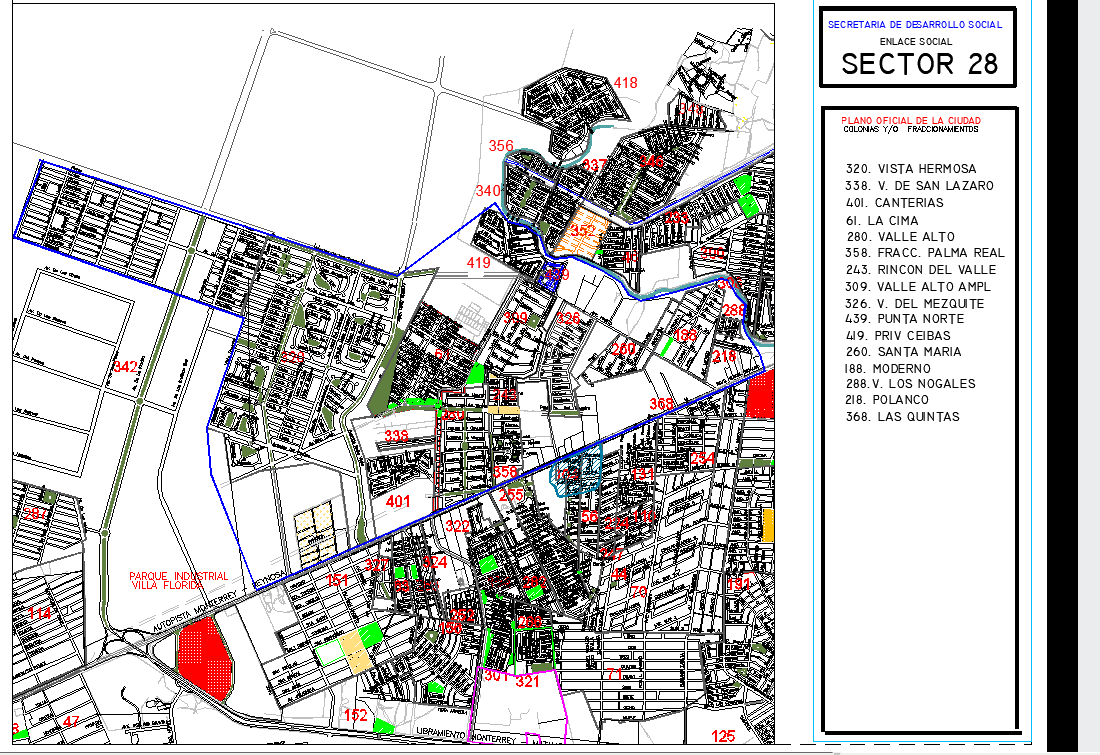Click the Libramiento Monterrey road label
Viewport: 1100px width, 755px height.
[440, 734]
